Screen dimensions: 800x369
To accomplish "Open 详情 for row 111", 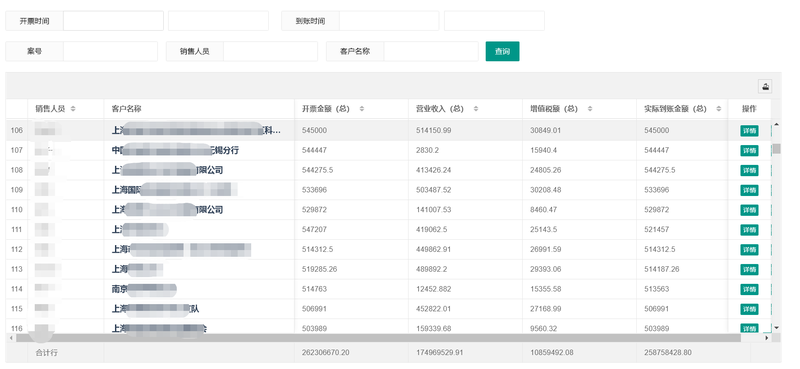I will 749,230.
